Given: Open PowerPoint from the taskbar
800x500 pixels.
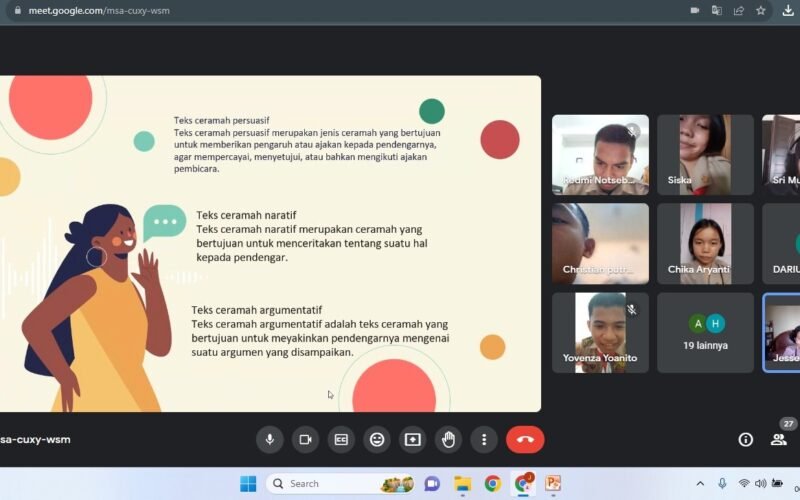Looking at the screenshot, I should point(553,484).
